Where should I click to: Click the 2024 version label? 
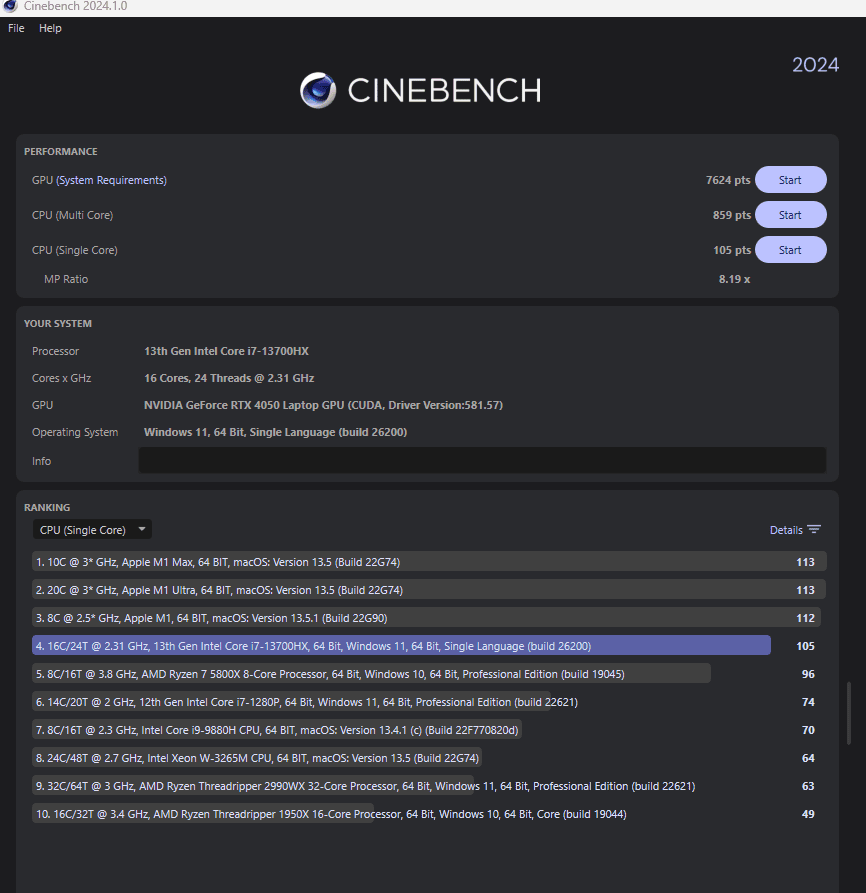click(x=815, y=64)
